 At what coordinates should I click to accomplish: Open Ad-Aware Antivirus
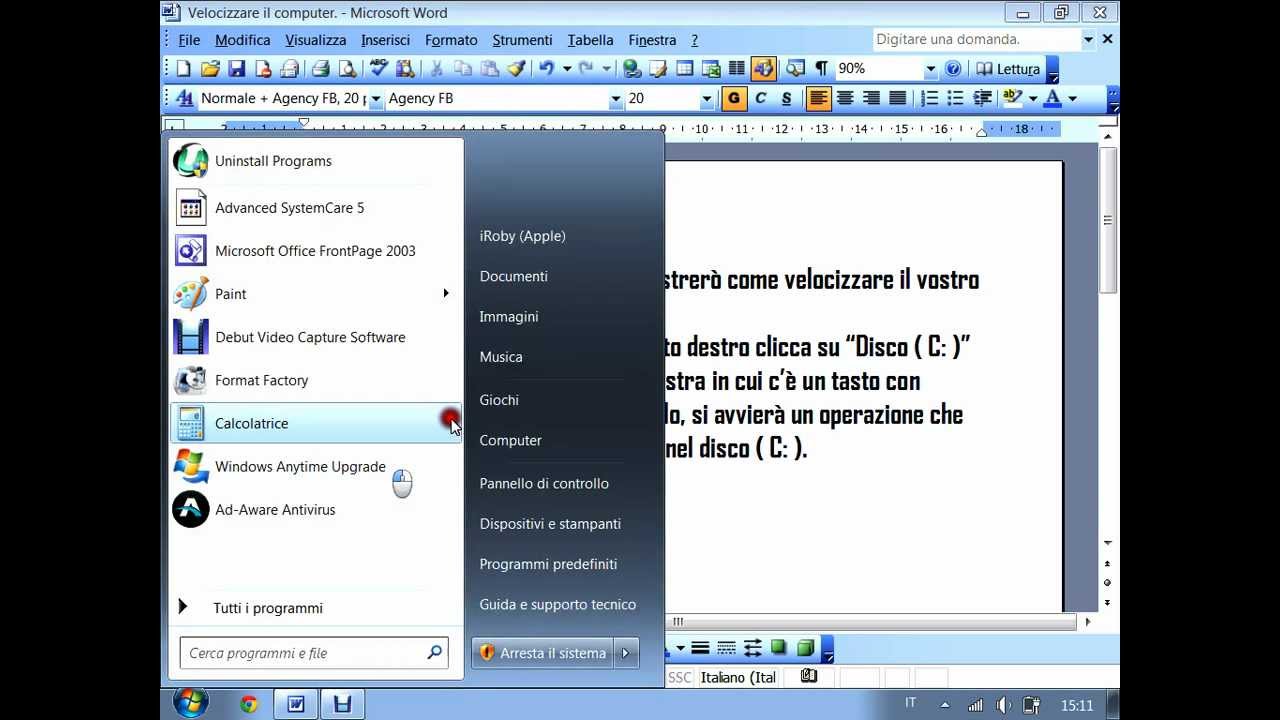click(x=316, y=509)
